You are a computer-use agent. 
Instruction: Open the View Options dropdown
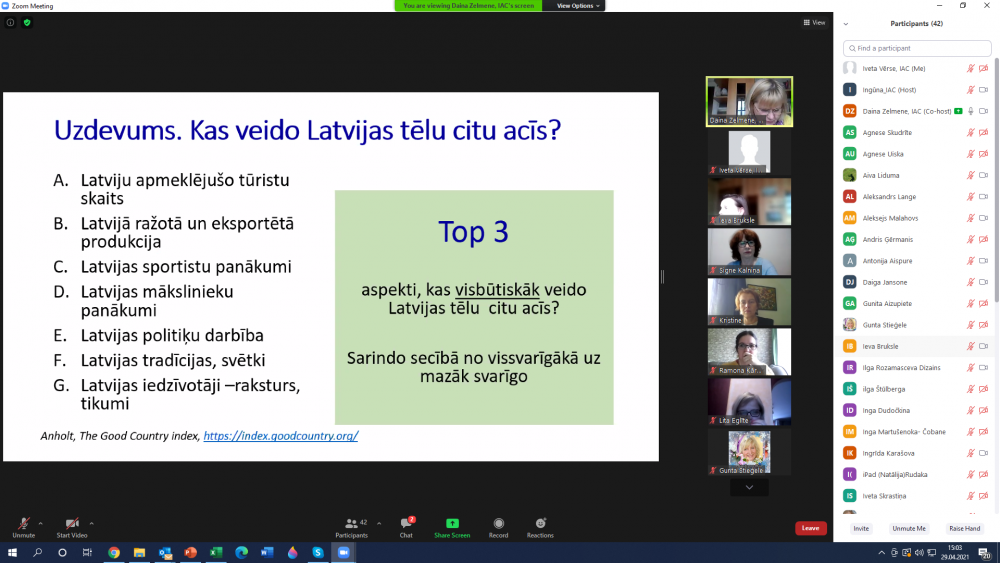[x=579, y=6]
